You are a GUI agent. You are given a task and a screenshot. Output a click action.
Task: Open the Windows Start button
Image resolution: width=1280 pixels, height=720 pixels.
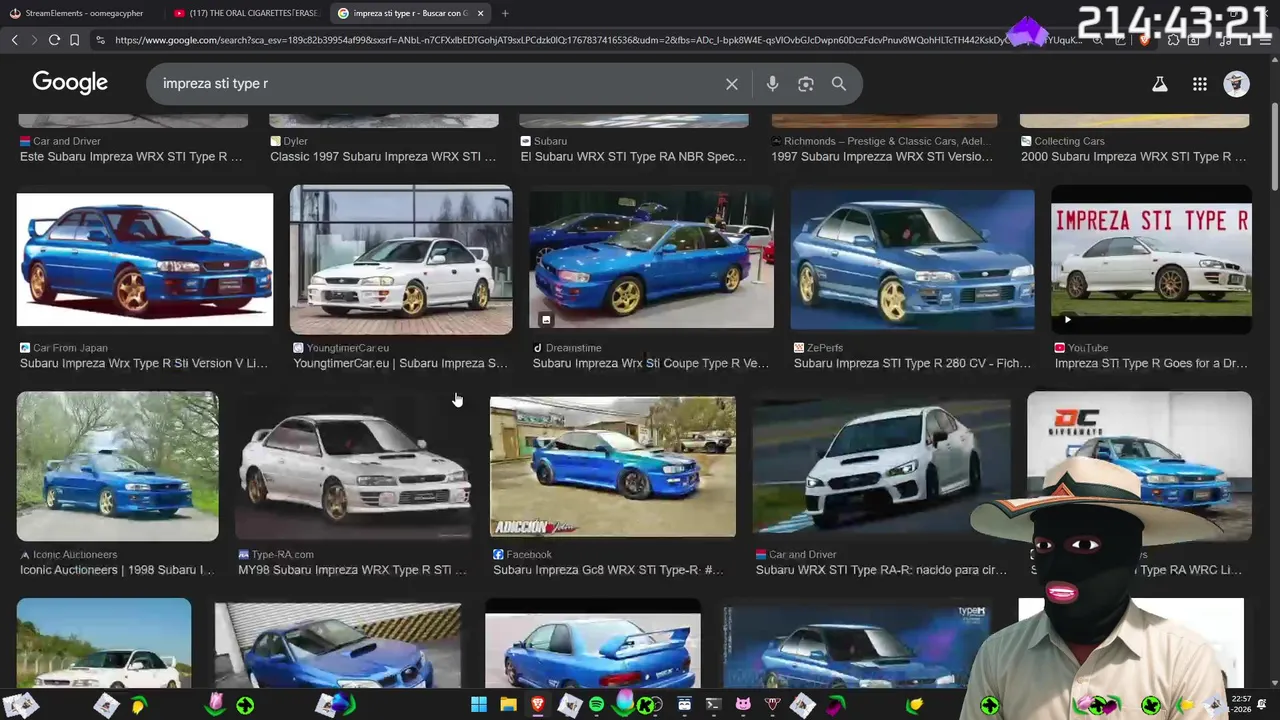[x=479, y=705]
